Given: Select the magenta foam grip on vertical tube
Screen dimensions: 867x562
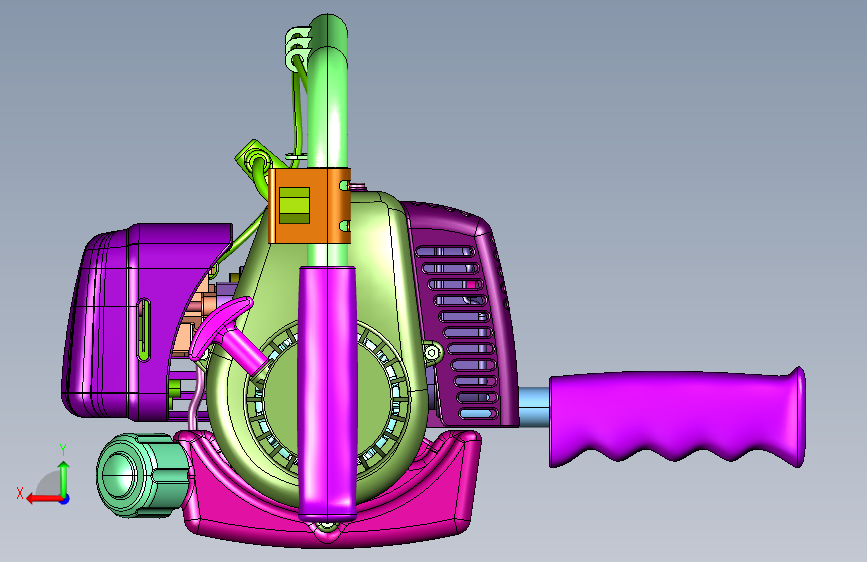Looking at the screenshot, I should point(327,393).
